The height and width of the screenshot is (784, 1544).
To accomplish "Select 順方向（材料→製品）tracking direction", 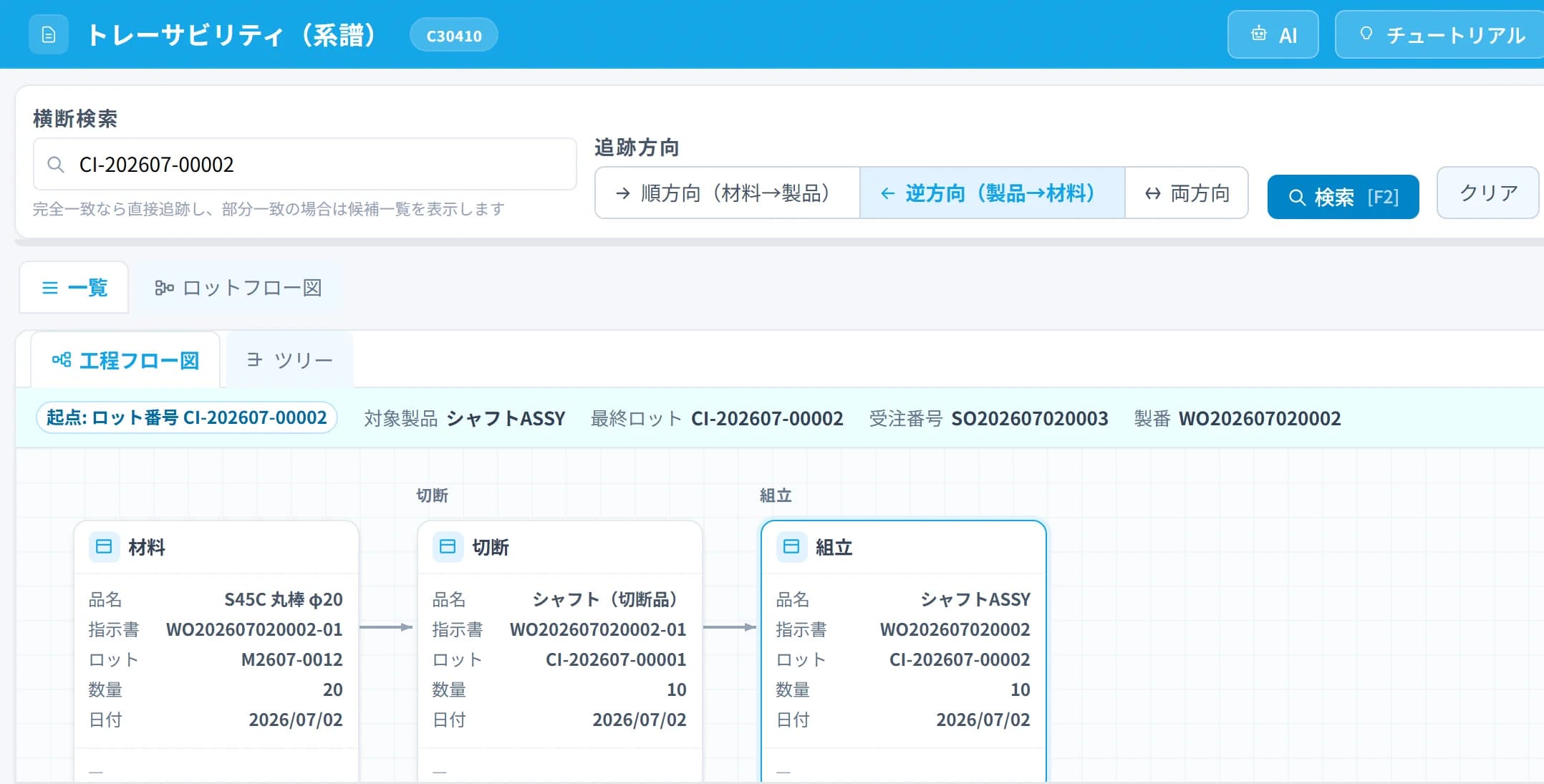I will 728,193.
